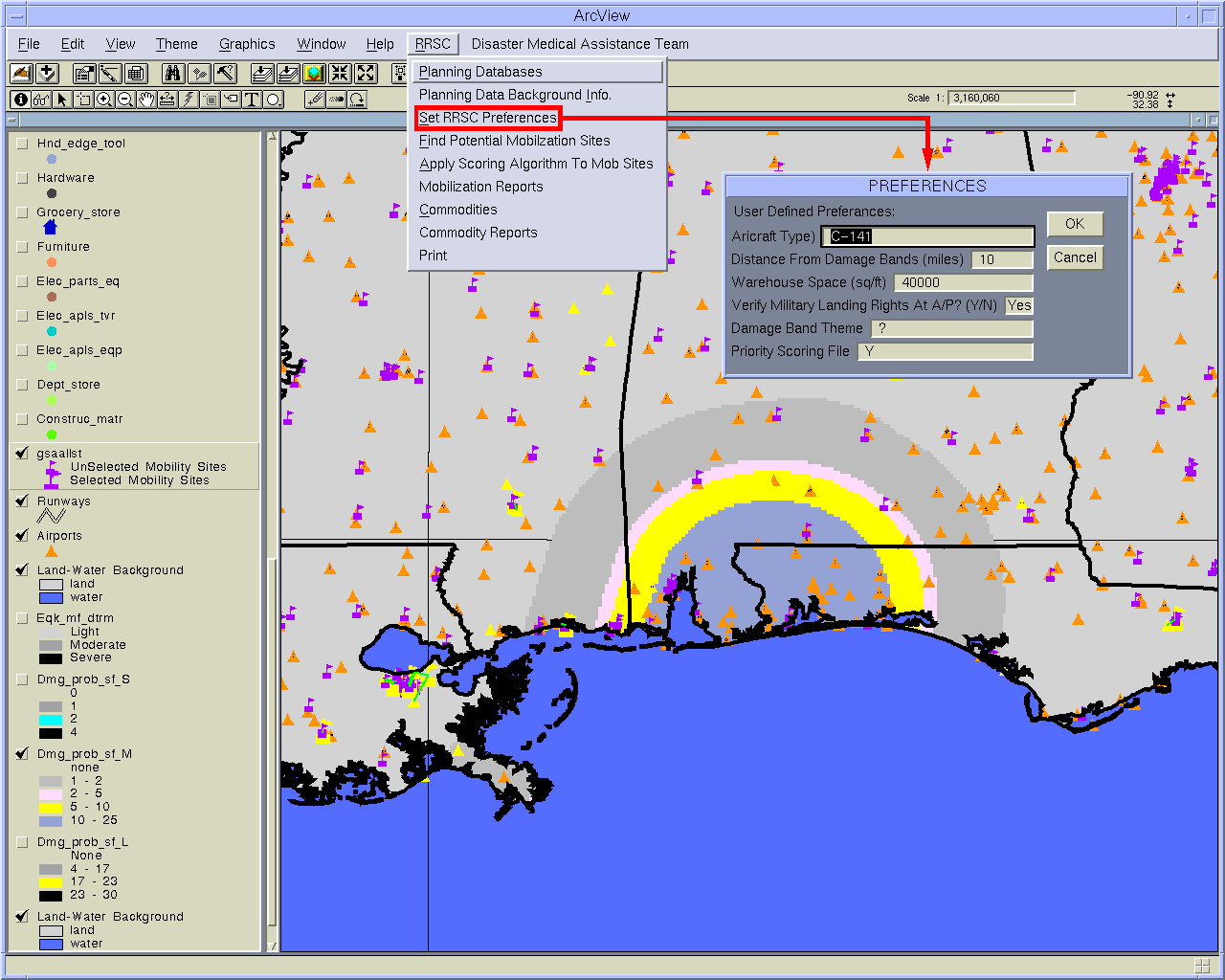
Task: Click the Aircraft Type input field
Action: pos(928,236)
